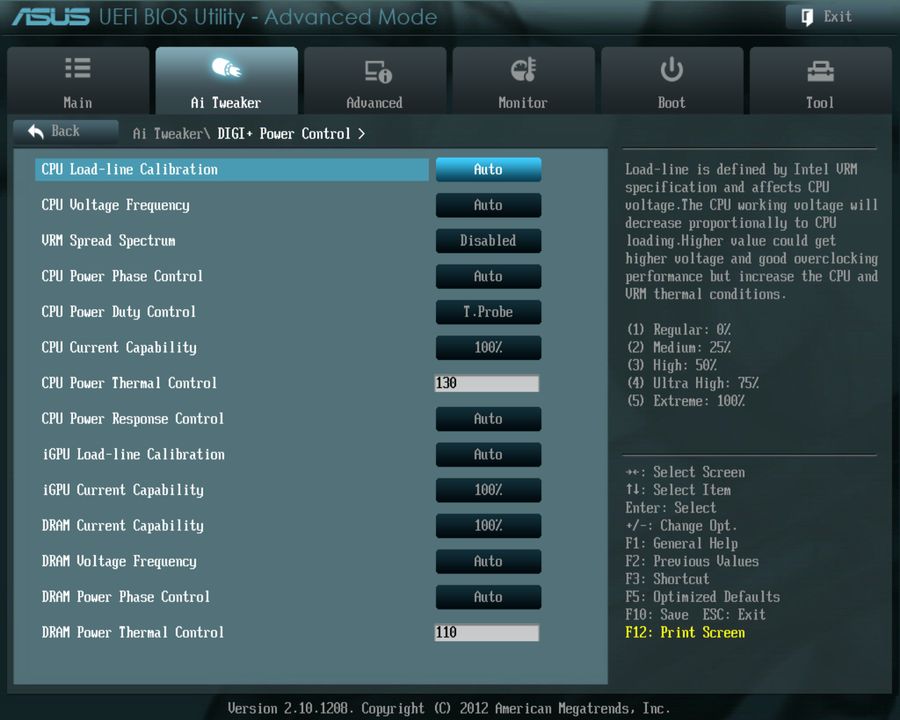Select CPU Power Response Control label

pos(133,419)
